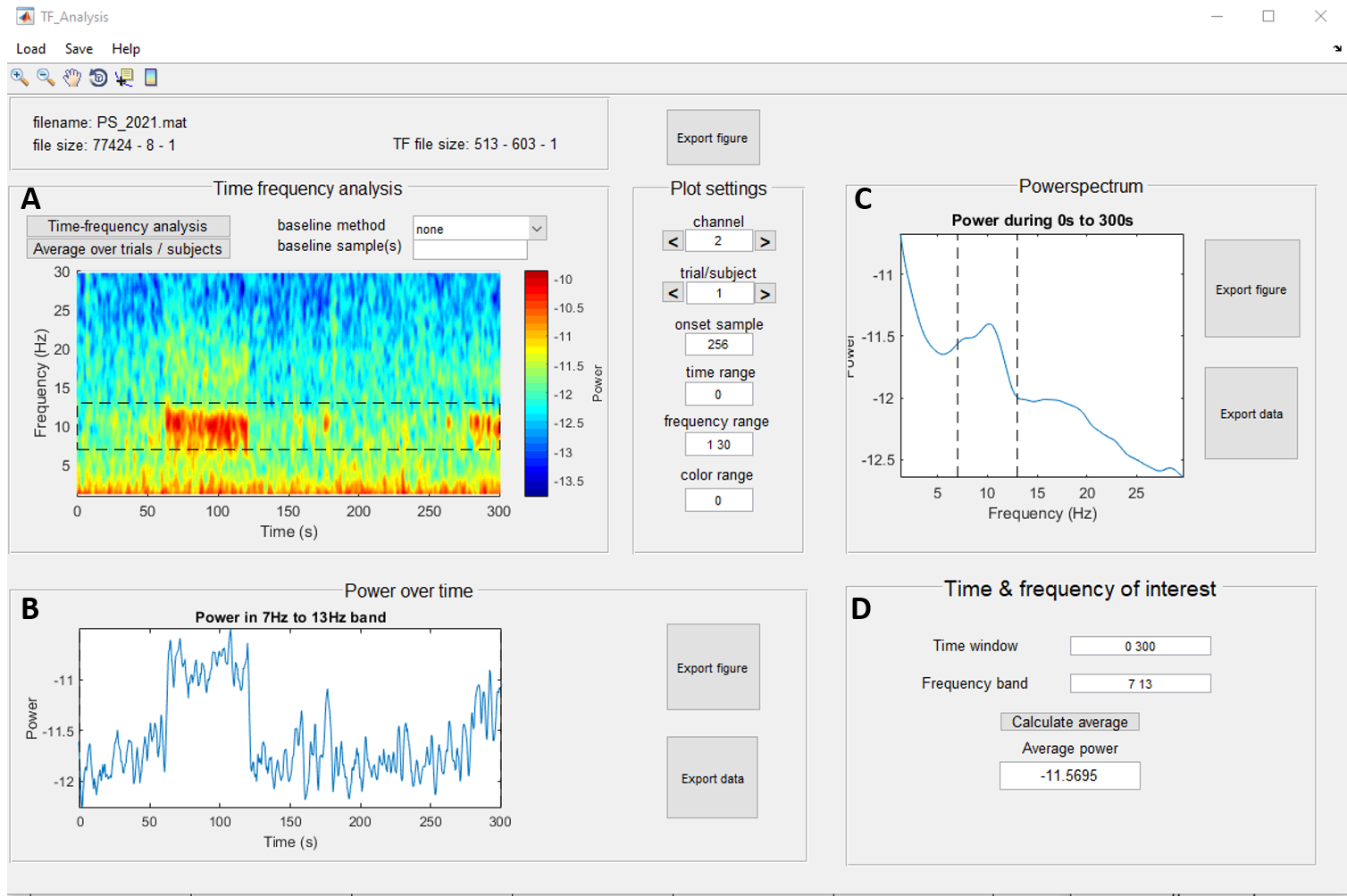Run the Time-frequency analysis button

tap(128, 226)
